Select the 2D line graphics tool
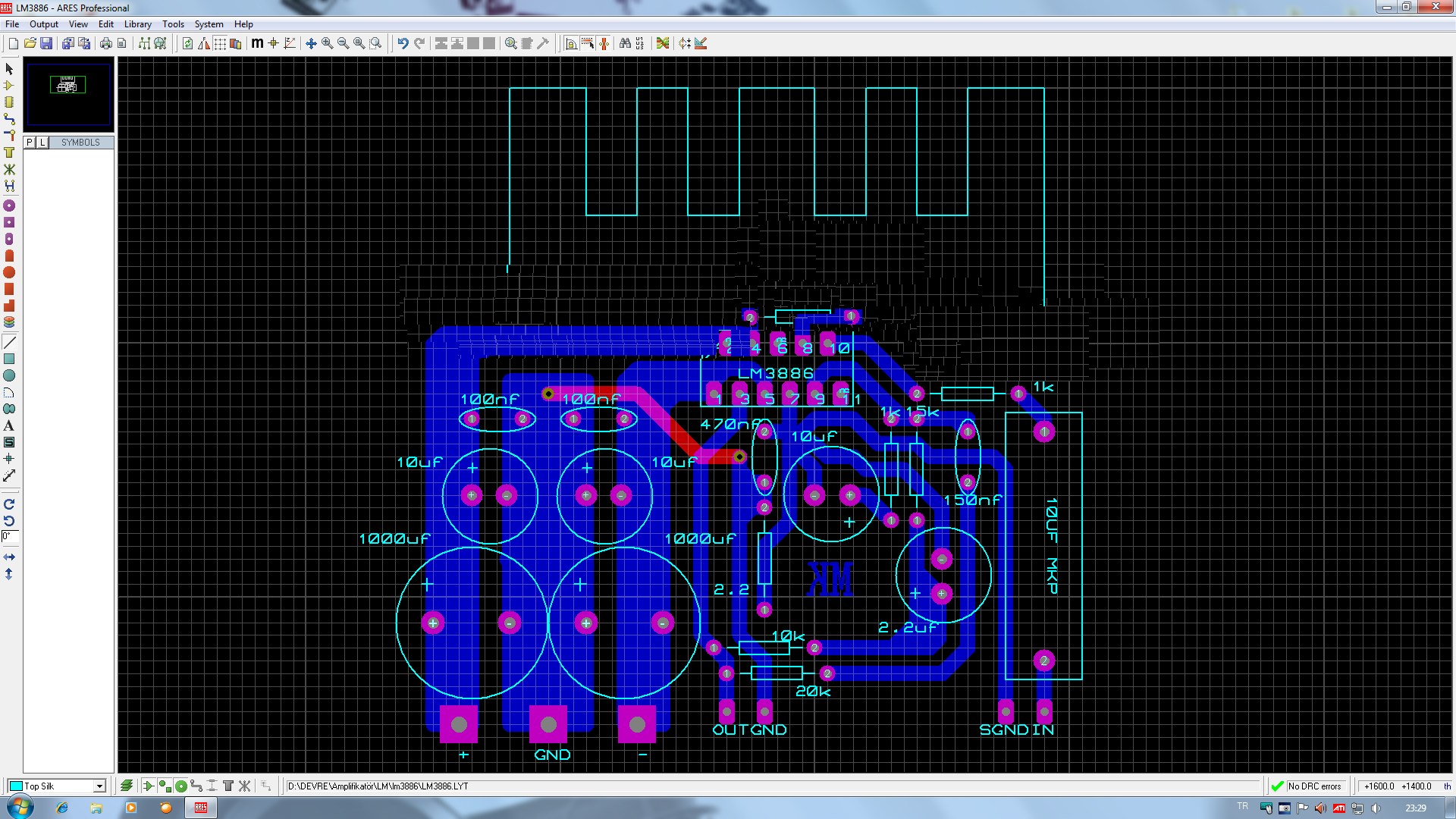This screenshot has width=1456, height=819. pyautogui.click(x=9, y=342)
